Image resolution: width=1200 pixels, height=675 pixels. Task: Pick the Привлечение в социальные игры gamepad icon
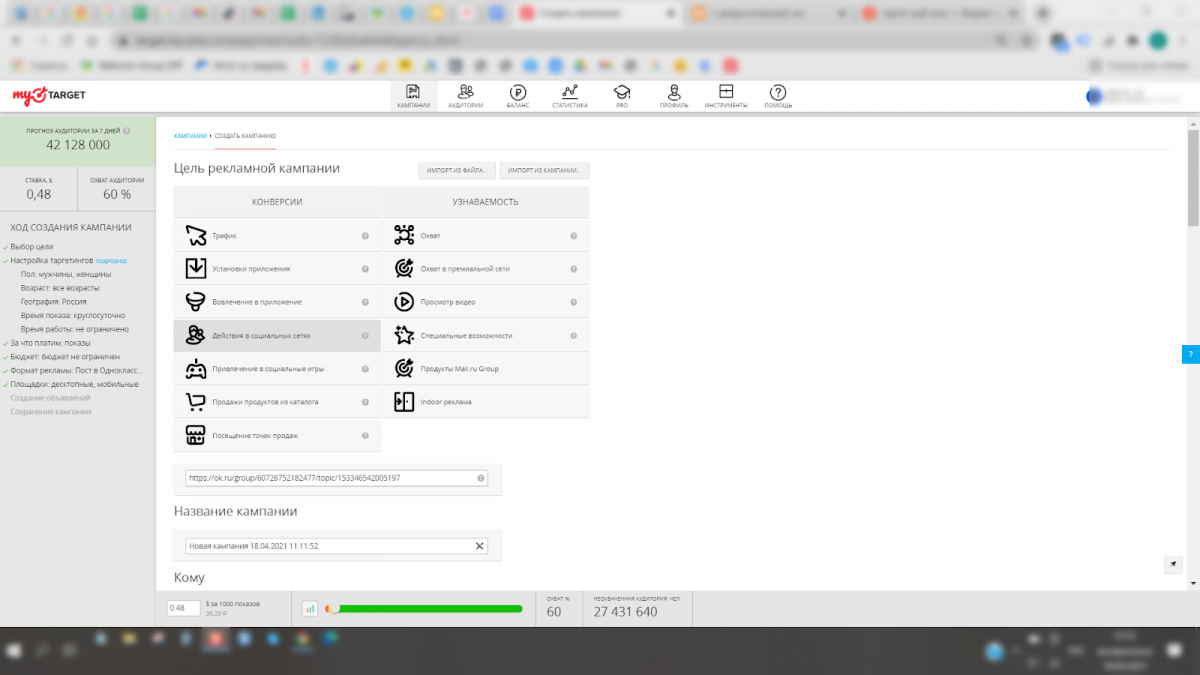196,369
